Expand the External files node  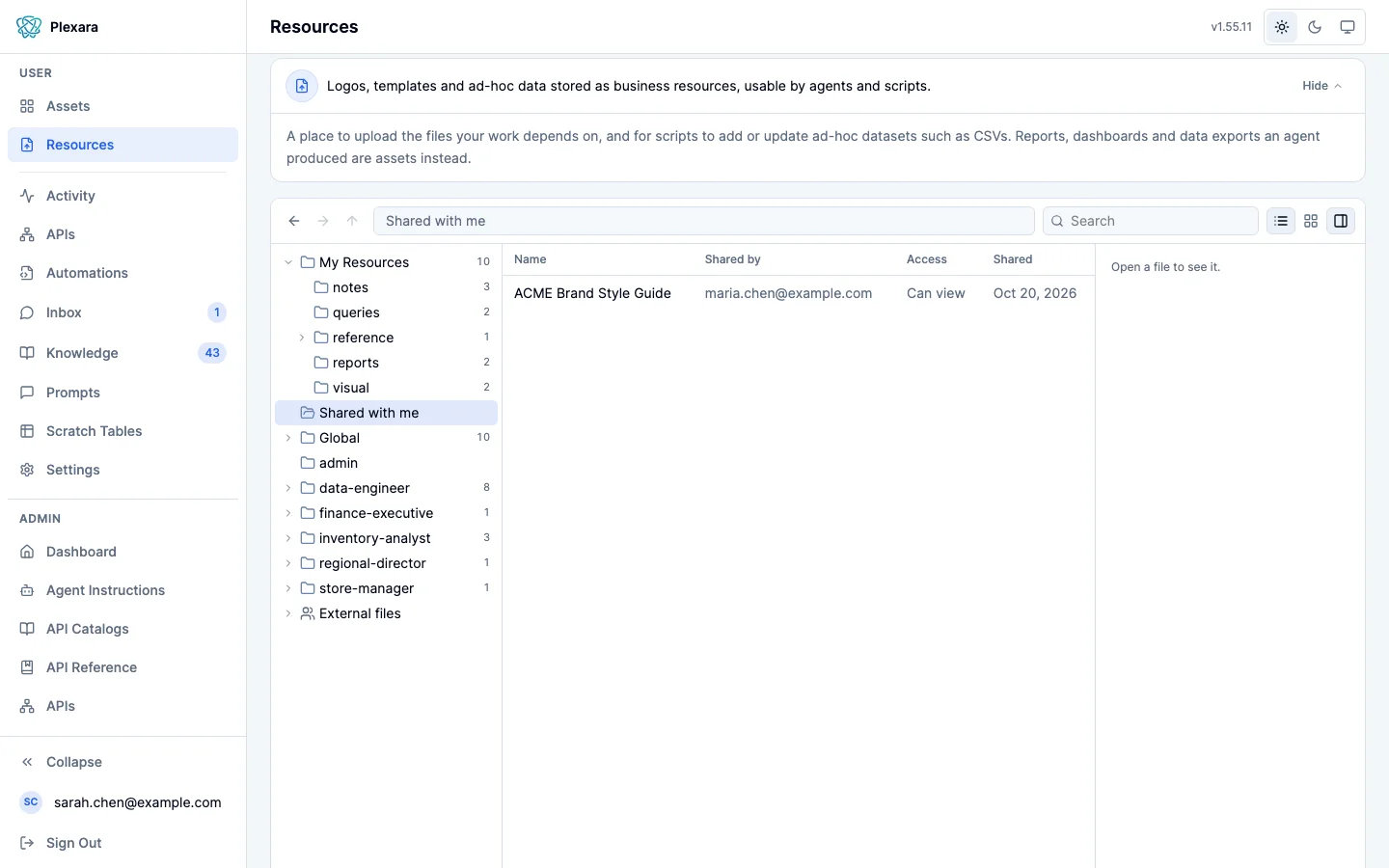(x=288, y=613)
